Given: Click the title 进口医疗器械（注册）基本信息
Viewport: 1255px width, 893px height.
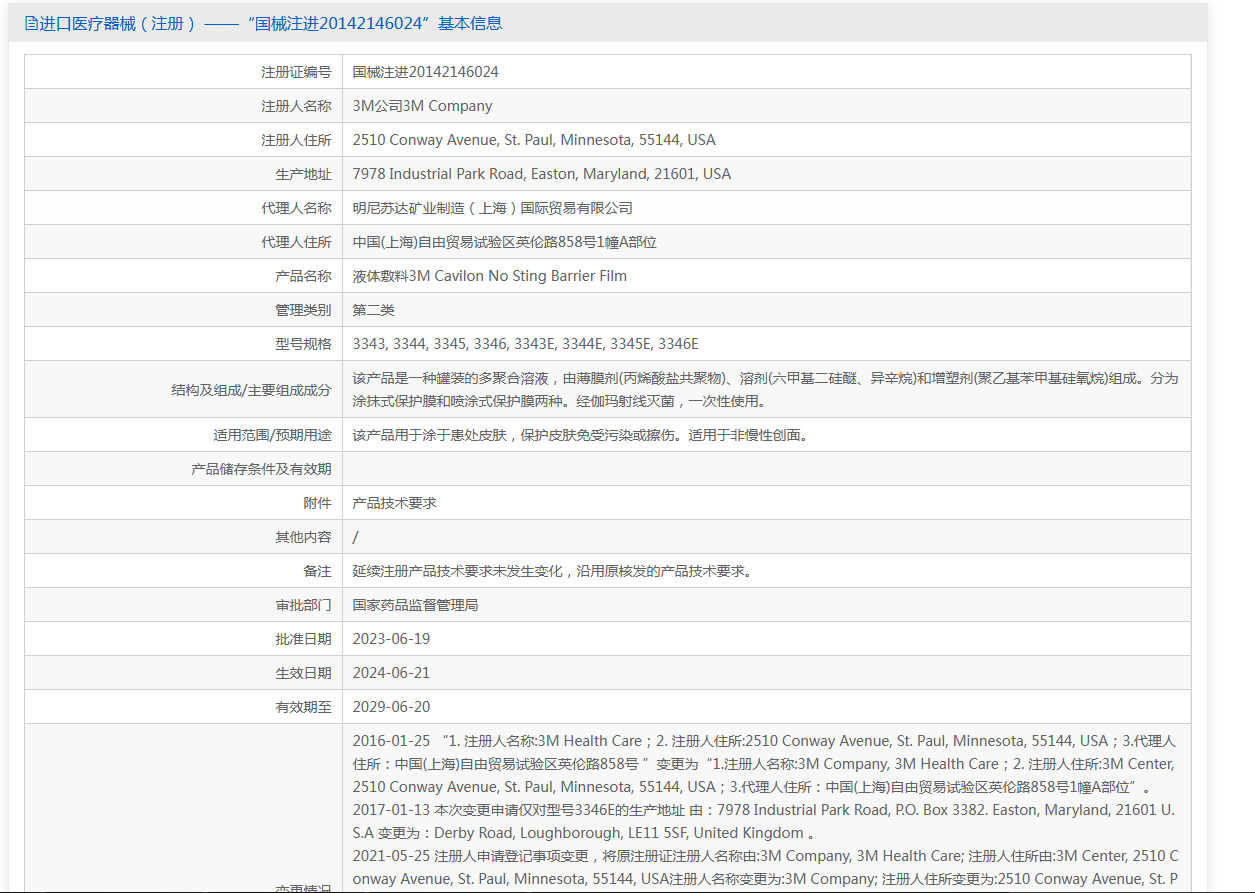Looking at the screenshot, I should 271,23.
